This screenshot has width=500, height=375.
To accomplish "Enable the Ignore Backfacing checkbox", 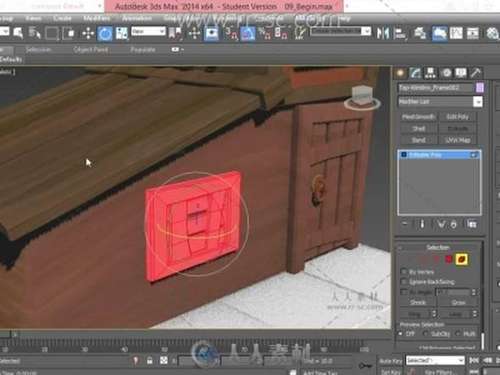I will tap(404, 282).
